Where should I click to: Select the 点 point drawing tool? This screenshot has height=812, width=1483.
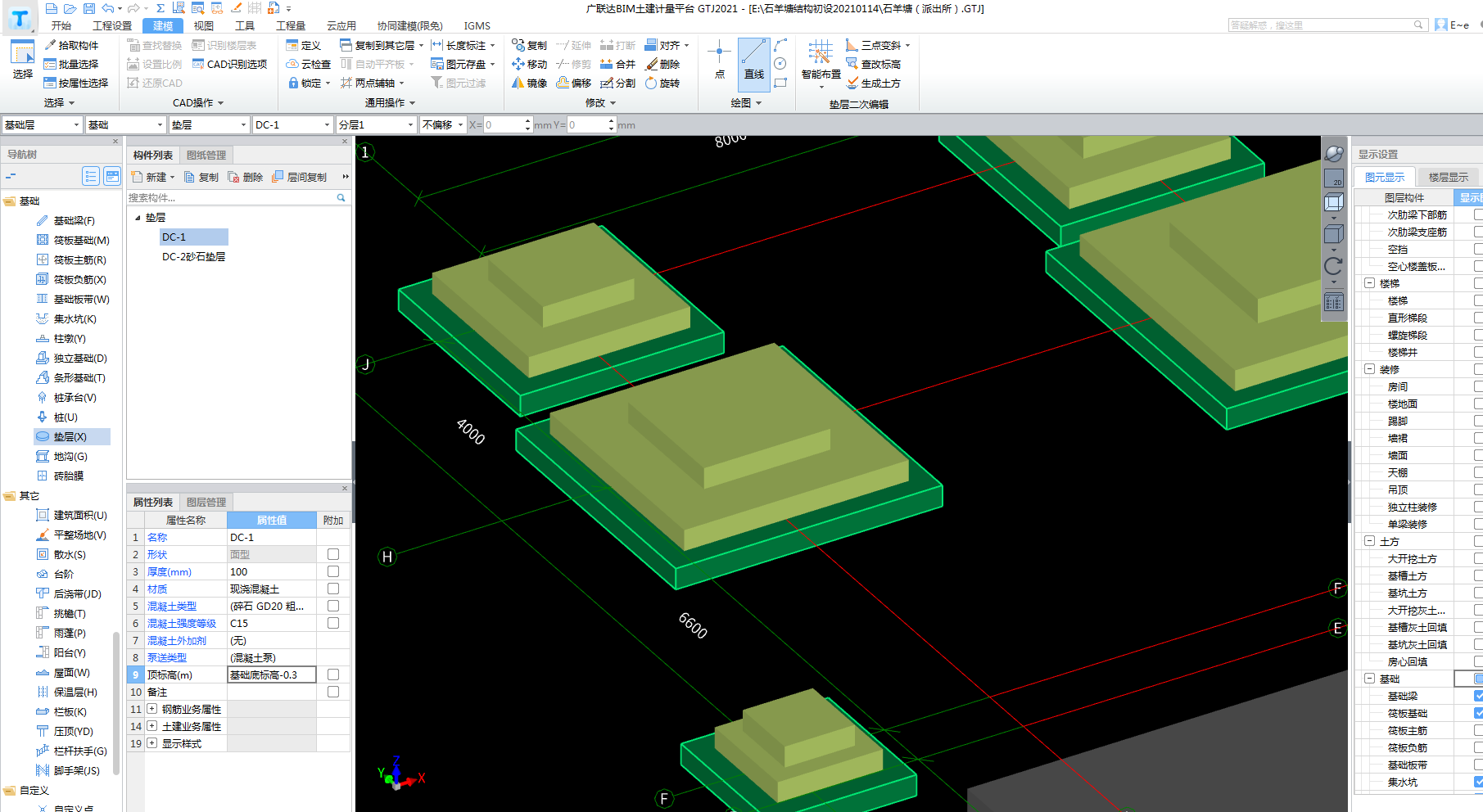[719, 60]
